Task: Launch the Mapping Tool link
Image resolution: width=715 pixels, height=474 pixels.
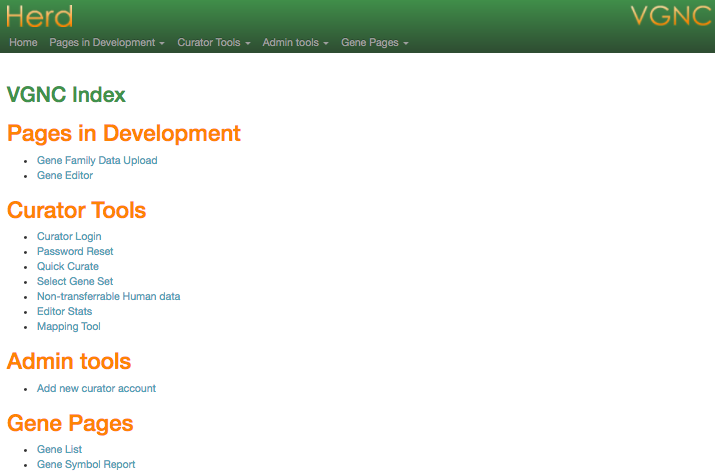Action: (68, 326)
